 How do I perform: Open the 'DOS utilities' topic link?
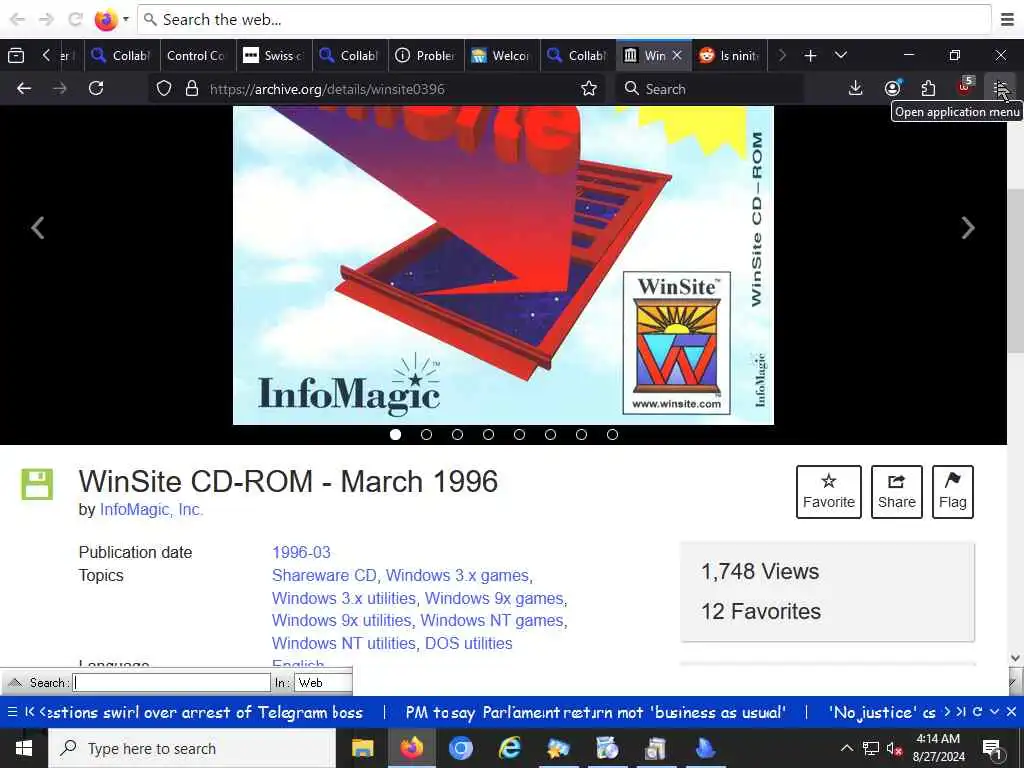coord(468,643)
